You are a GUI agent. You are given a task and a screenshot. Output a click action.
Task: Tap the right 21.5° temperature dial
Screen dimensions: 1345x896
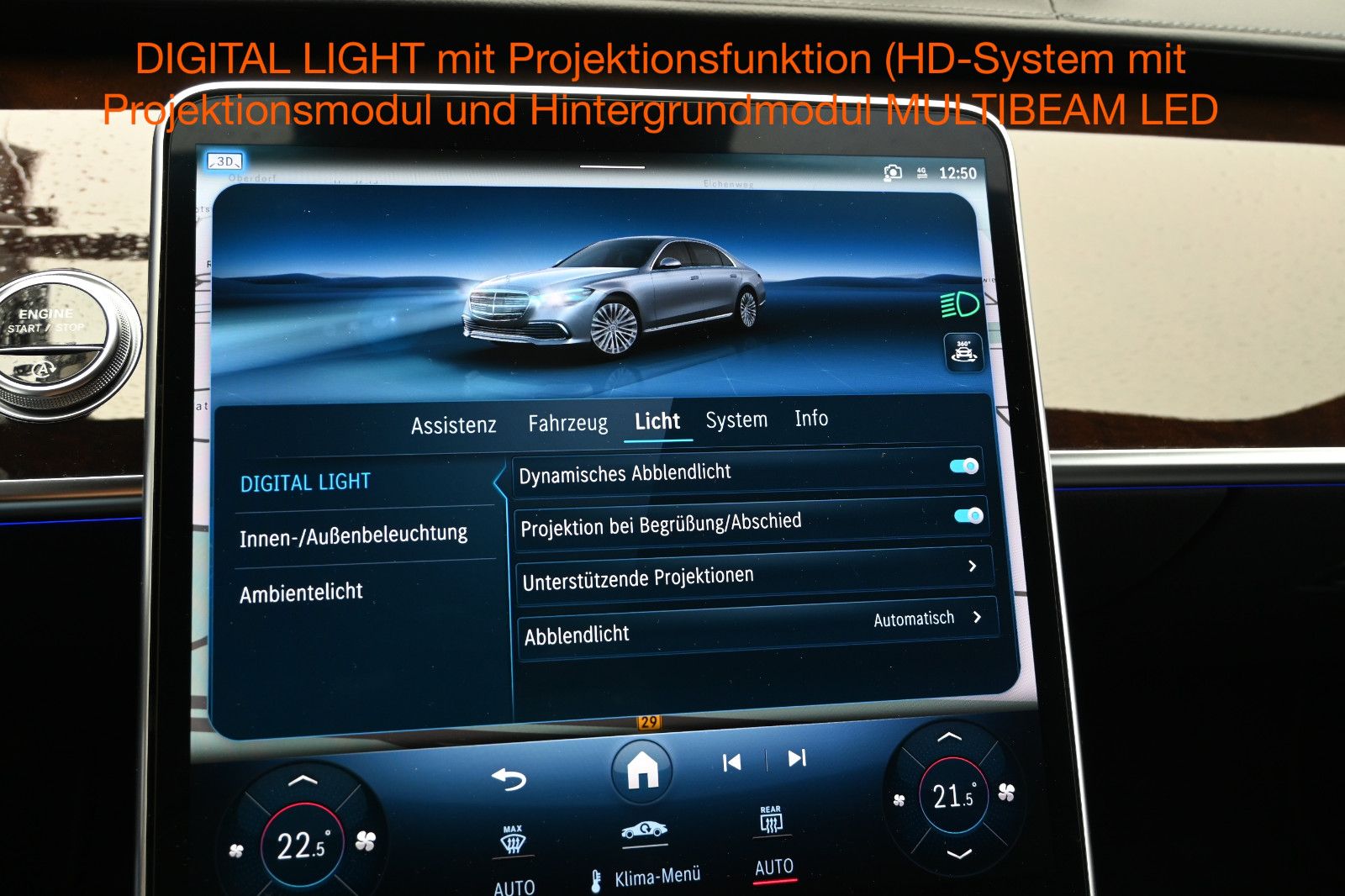click(x=953, y=795)
